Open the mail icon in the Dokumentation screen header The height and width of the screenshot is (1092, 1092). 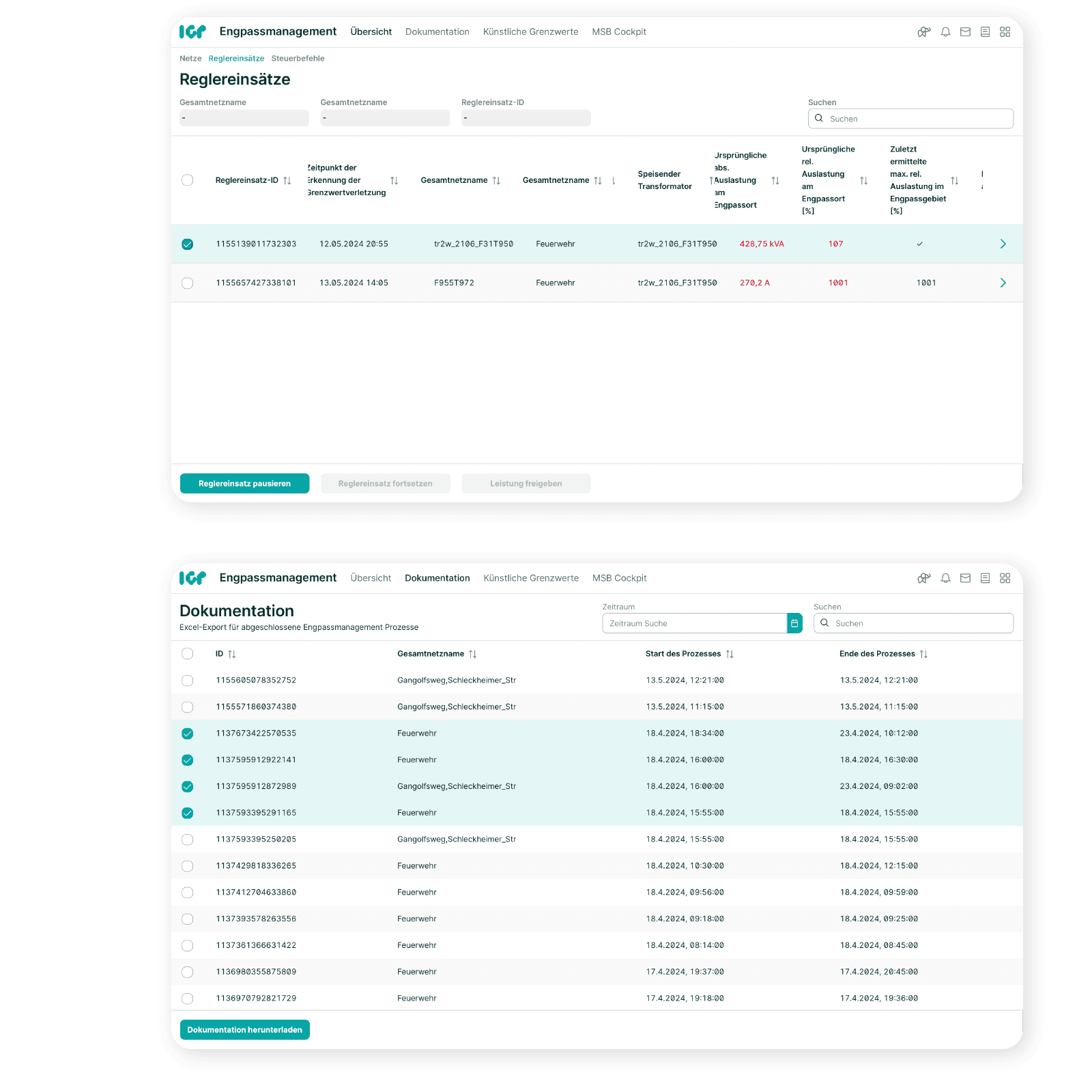(965, 578)
